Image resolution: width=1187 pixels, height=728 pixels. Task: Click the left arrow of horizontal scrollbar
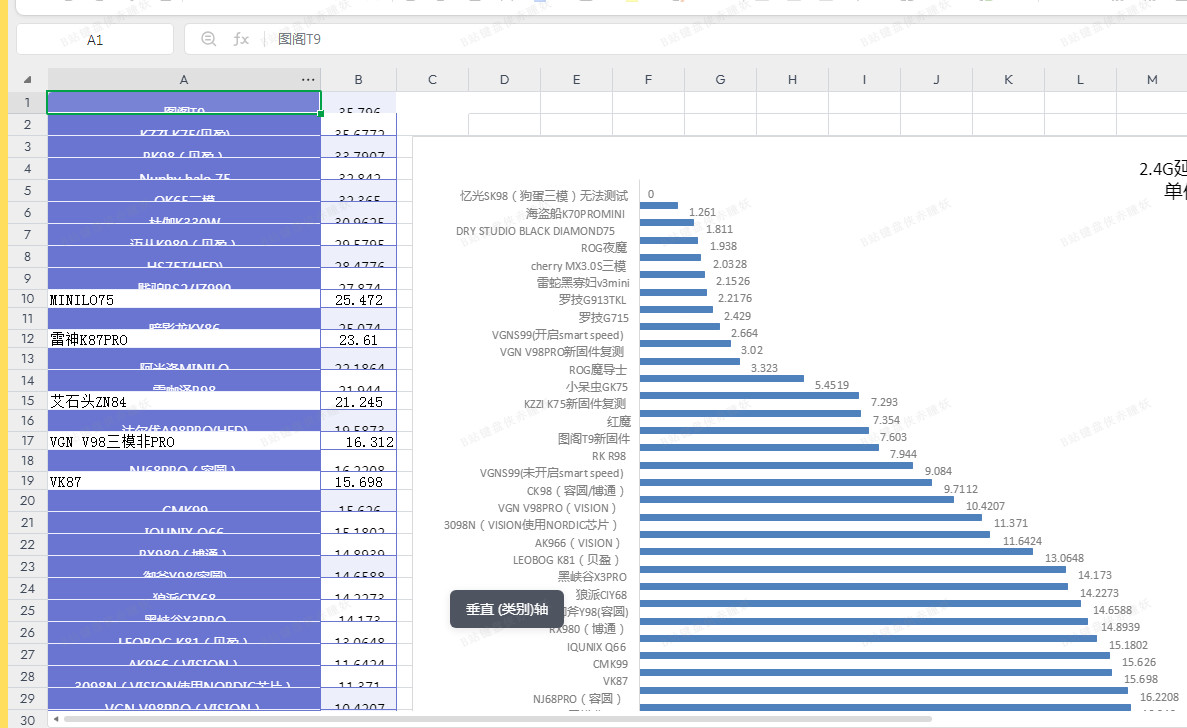tap(55, 719)
